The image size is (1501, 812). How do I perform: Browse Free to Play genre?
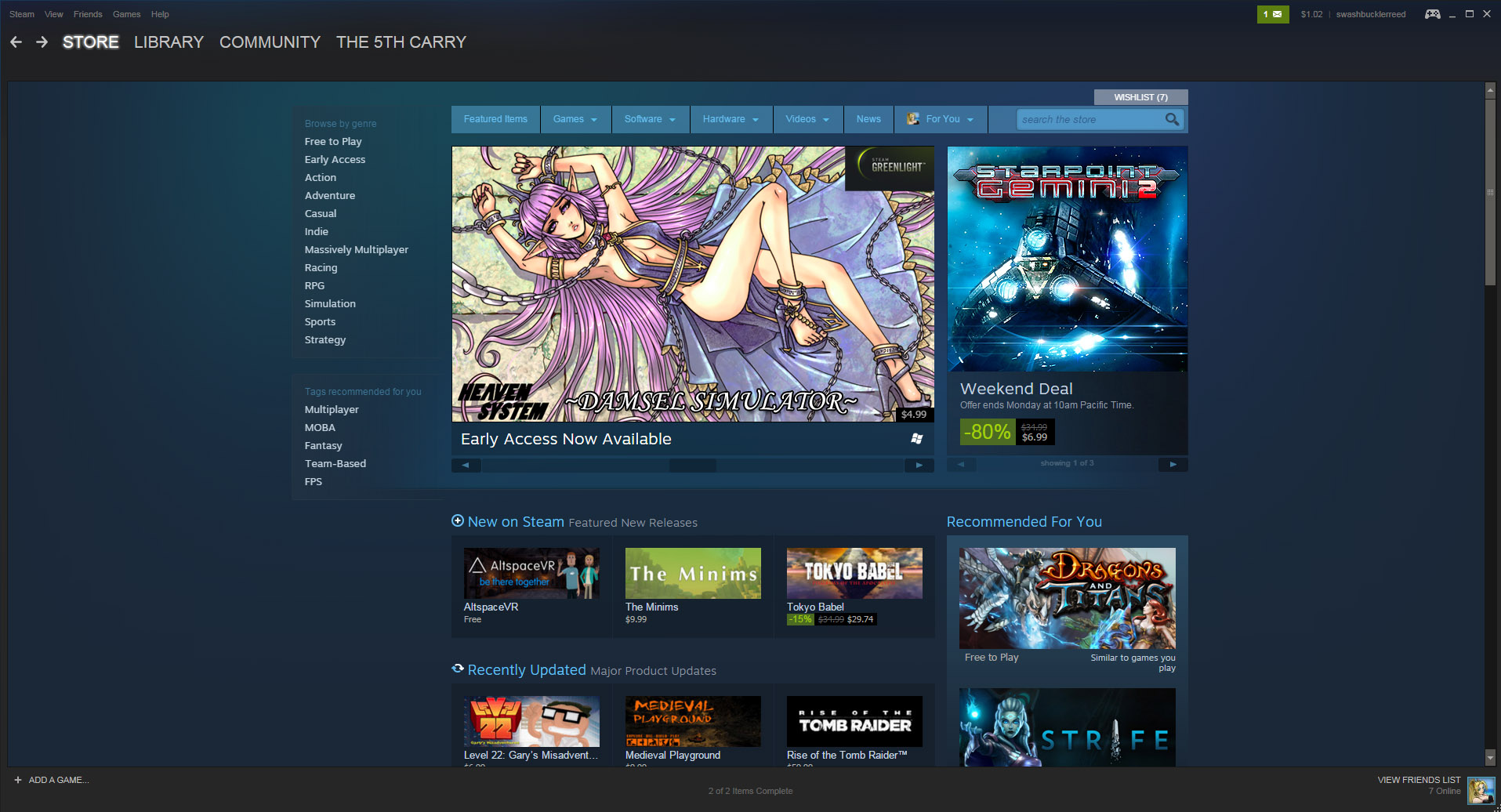333,142
